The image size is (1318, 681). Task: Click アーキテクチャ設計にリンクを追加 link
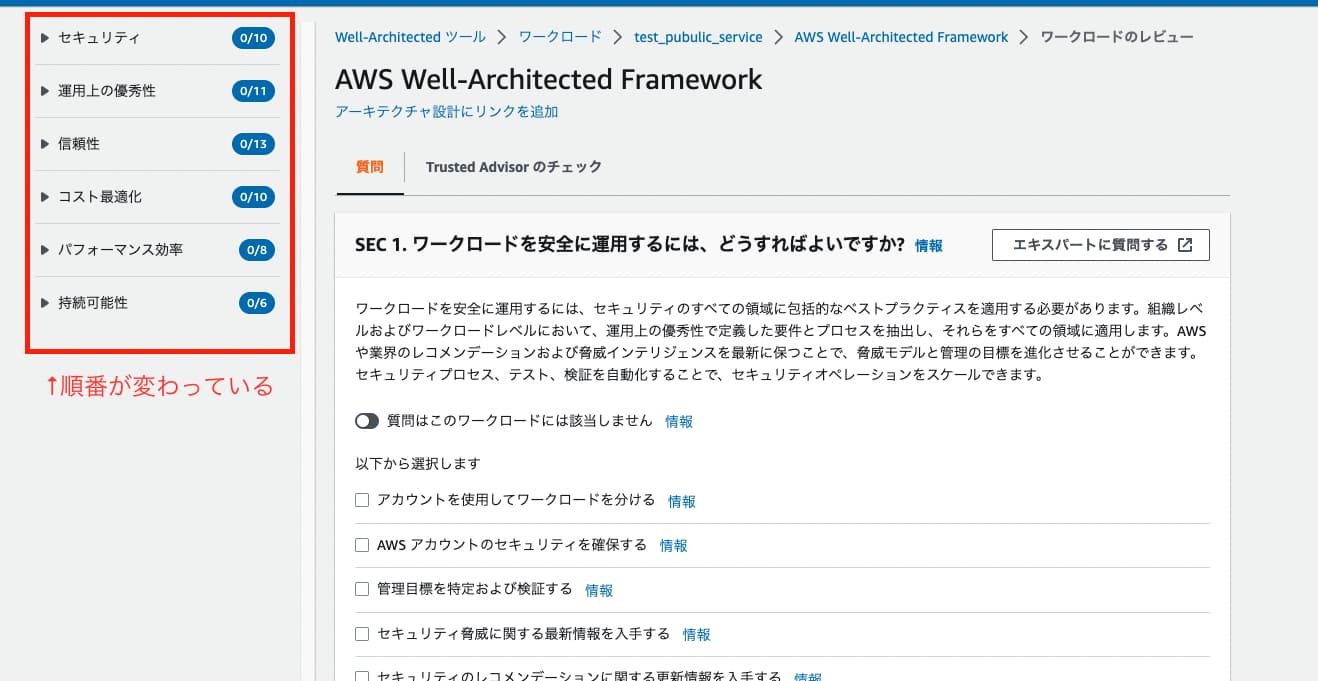point(446,112)
